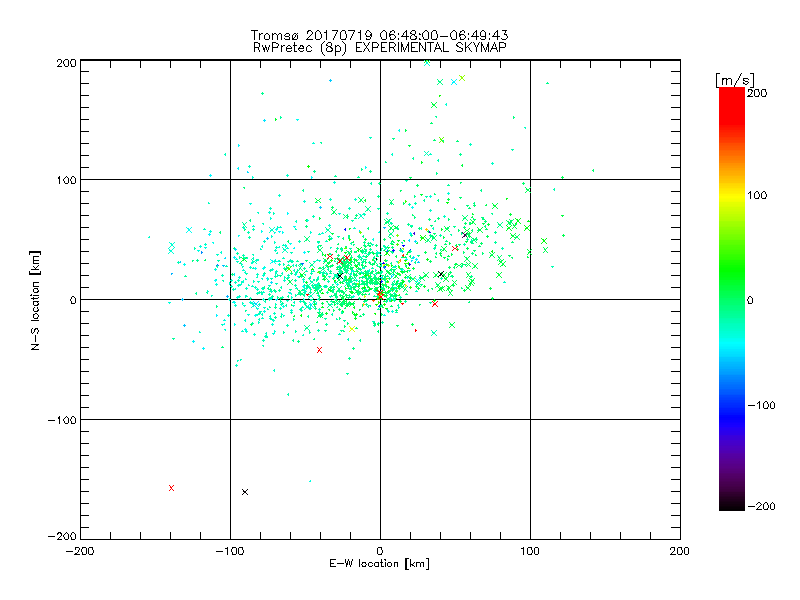Viewport: 800px width, 600px height.
Task: Click the colorbar tick label '200'
Action: tap(757, 93)
